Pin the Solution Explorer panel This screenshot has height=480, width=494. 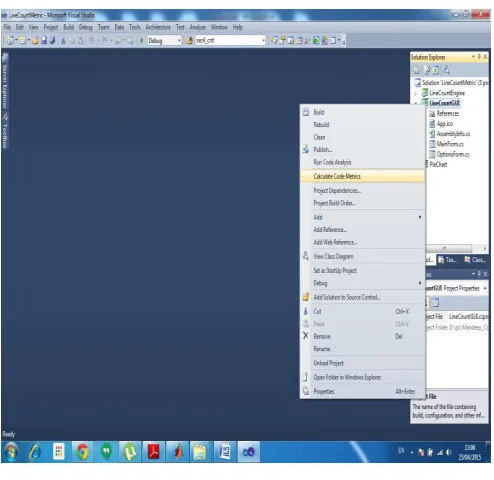point(479,57)
